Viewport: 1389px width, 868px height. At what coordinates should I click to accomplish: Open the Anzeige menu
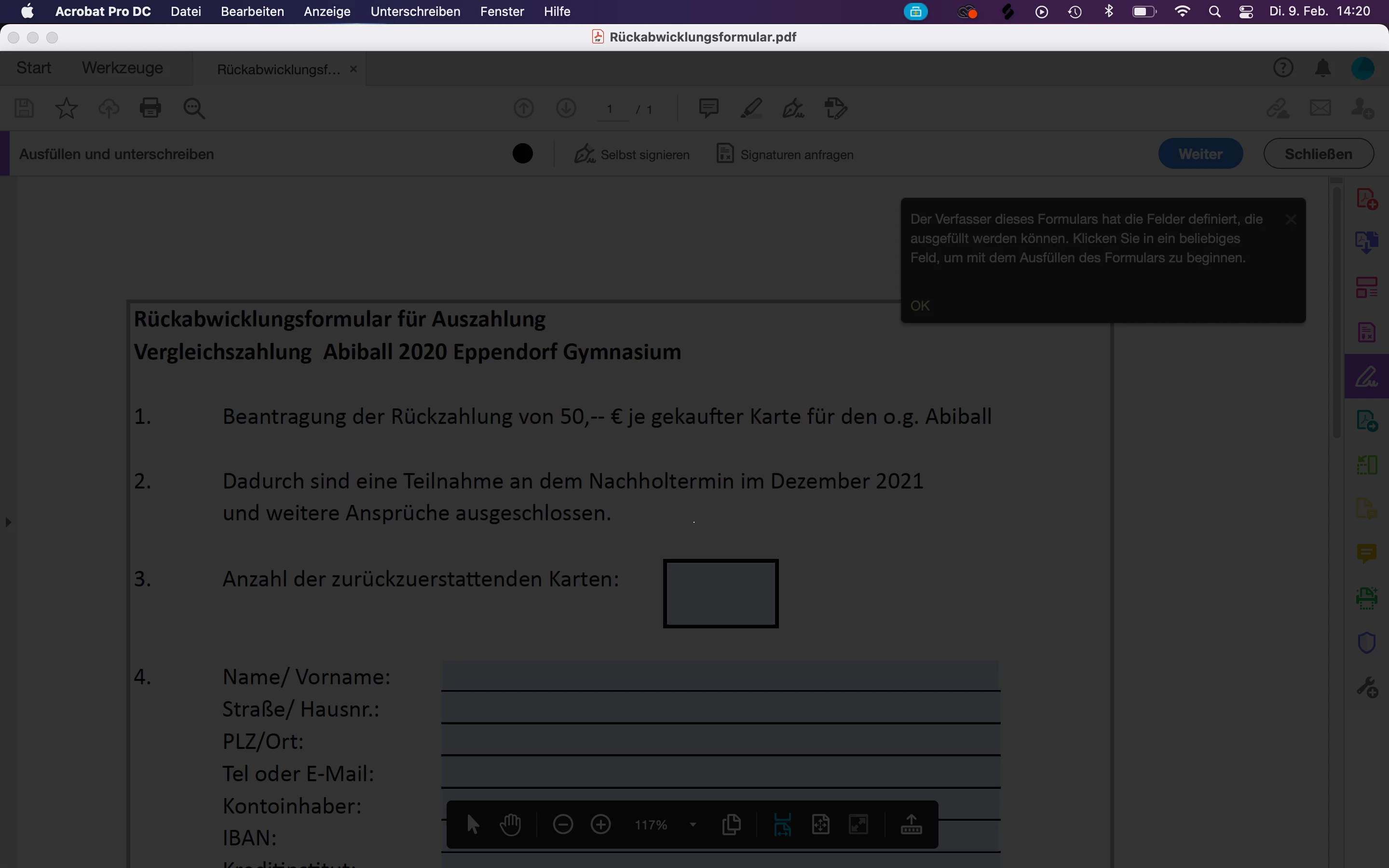[x=327, y=12]
